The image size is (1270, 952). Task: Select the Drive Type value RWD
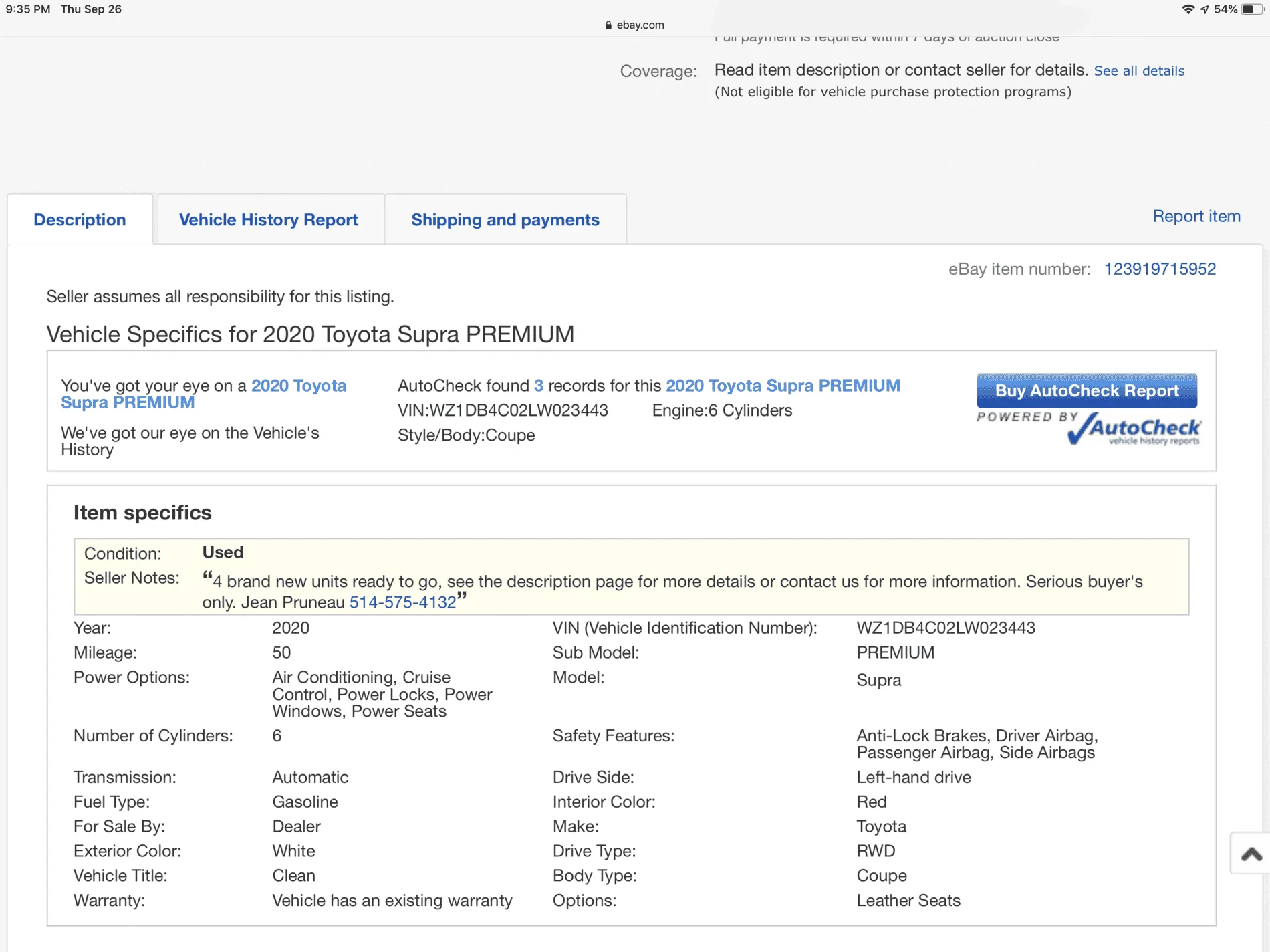(x=876, y=851)
